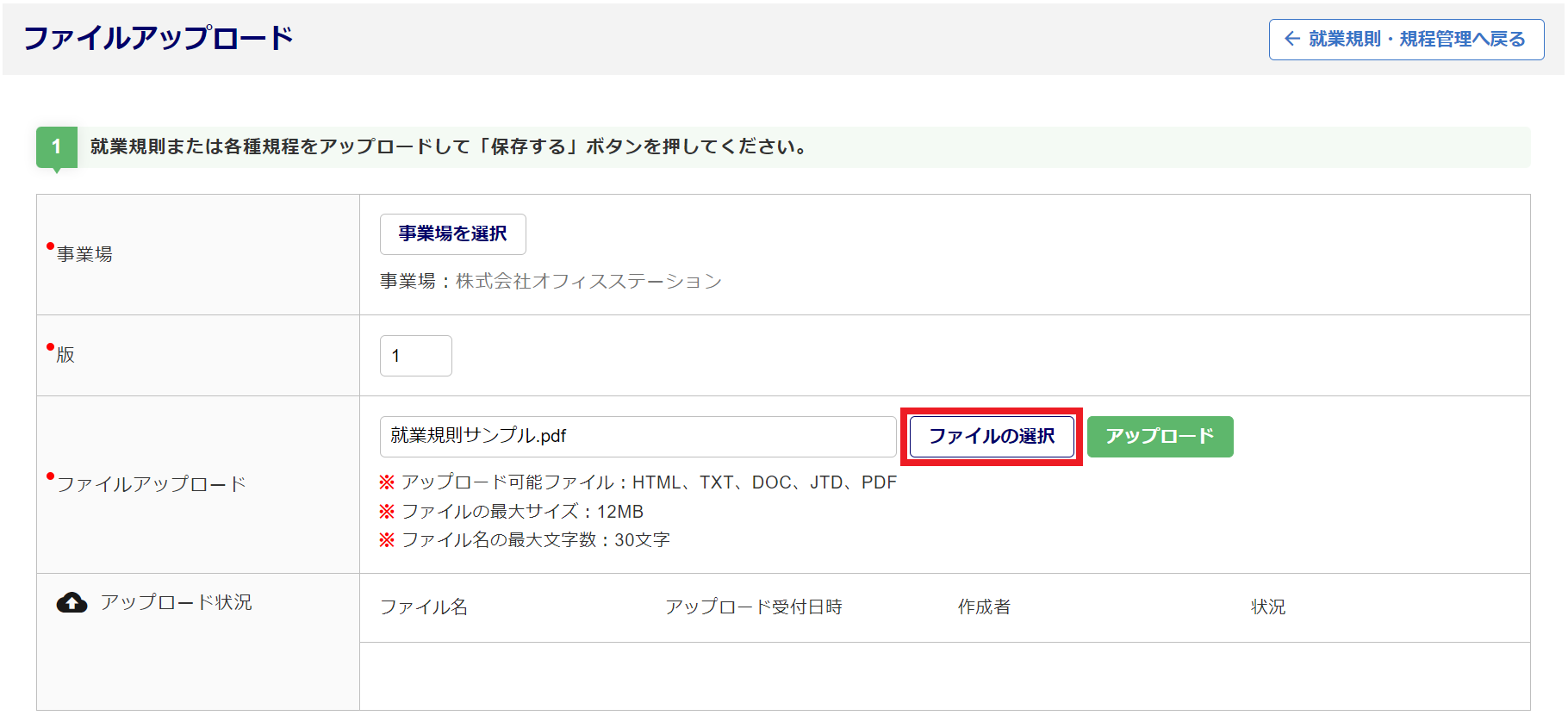
Task: Select the 作成者 column header
Action: pyautogui.click(x=984, y=607)
